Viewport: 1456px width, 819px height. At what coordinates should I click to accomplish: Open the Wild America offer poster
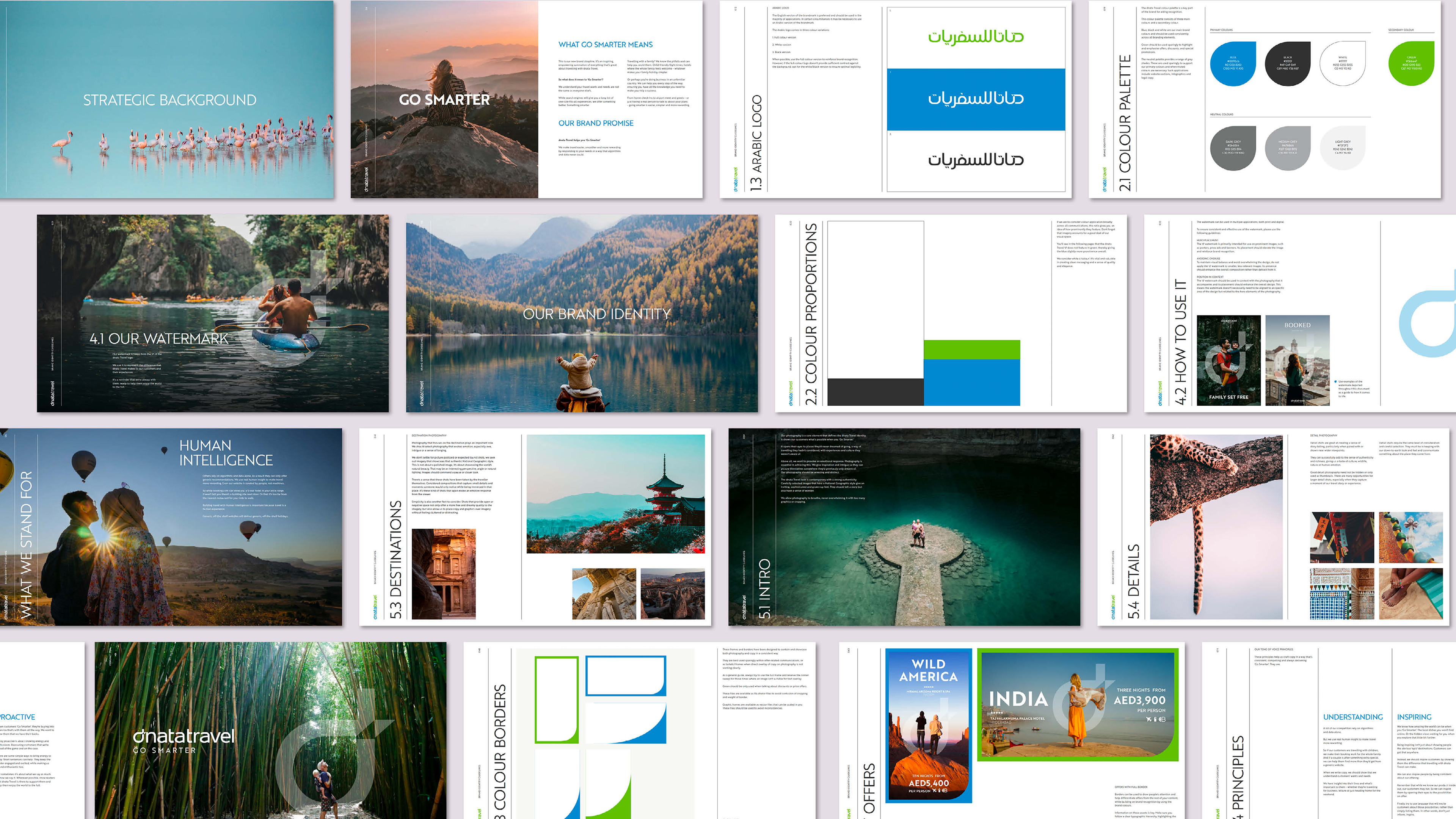(x=929, y=725)
